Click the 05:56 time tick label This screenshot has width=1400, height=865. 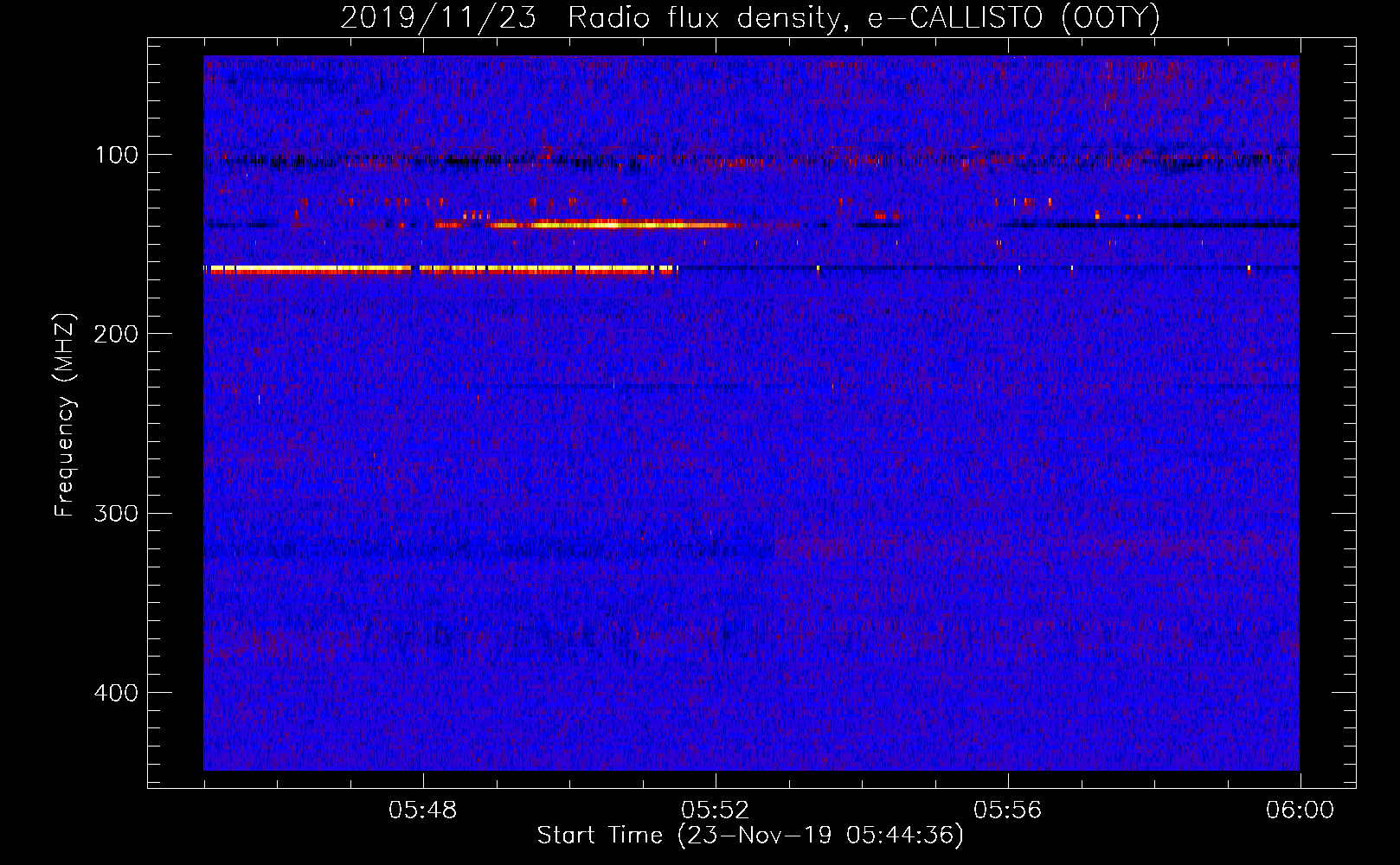pyautogui.click(x=1008, y=811)
